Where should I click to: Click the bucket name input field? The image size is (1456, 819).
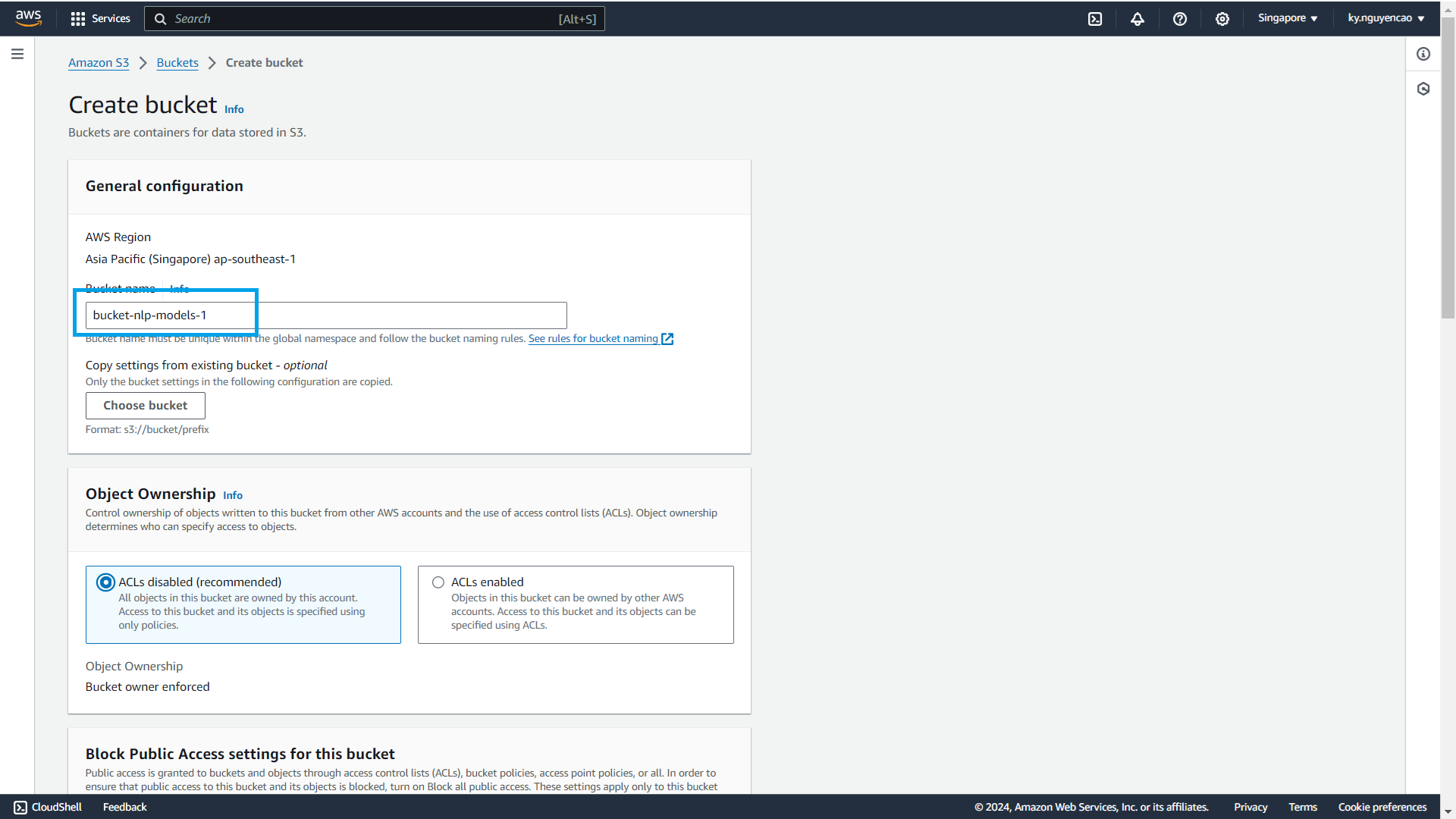[x=326, y=315]
